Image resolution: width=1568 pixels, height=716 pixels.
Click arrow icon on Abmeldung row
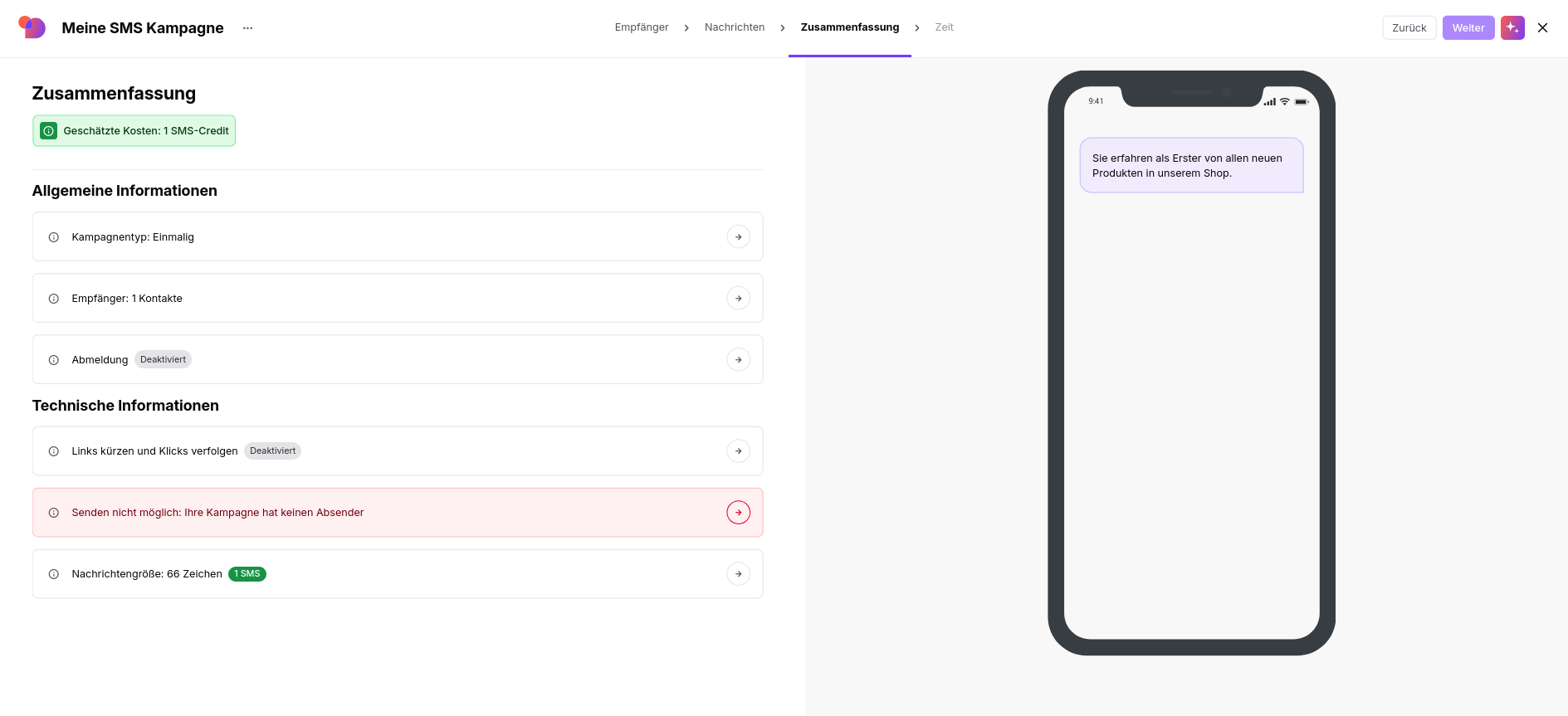738,359
